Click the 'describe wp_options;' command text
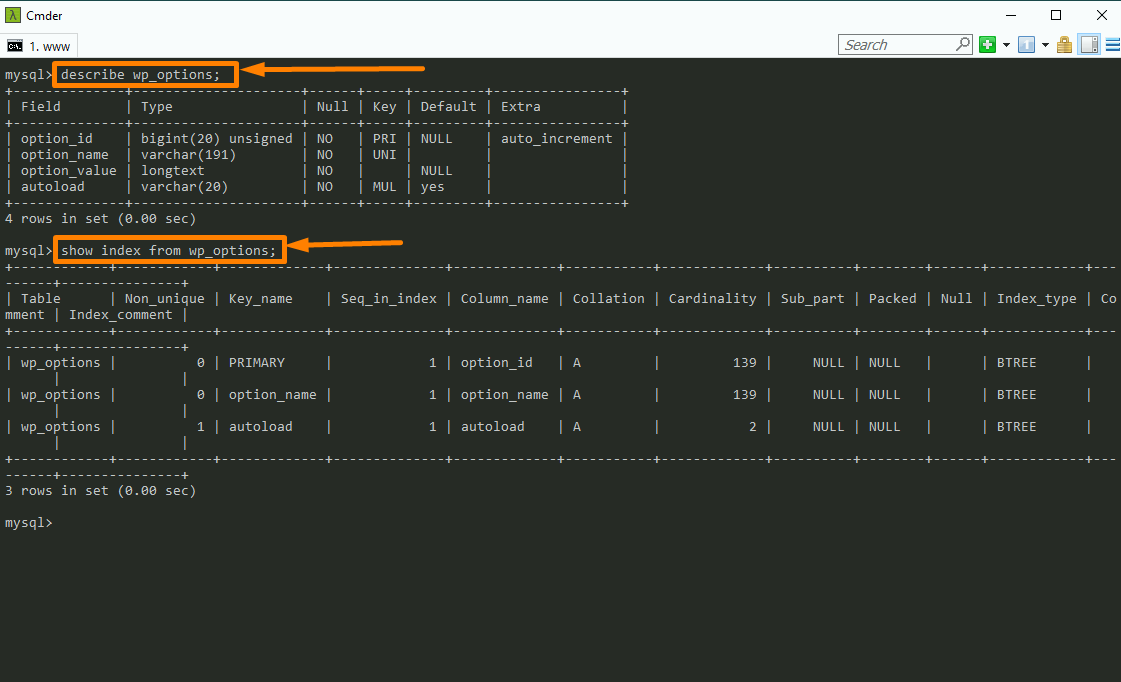Image resolution: width=1121 pixels, height=682 pixels. point(140,74)
